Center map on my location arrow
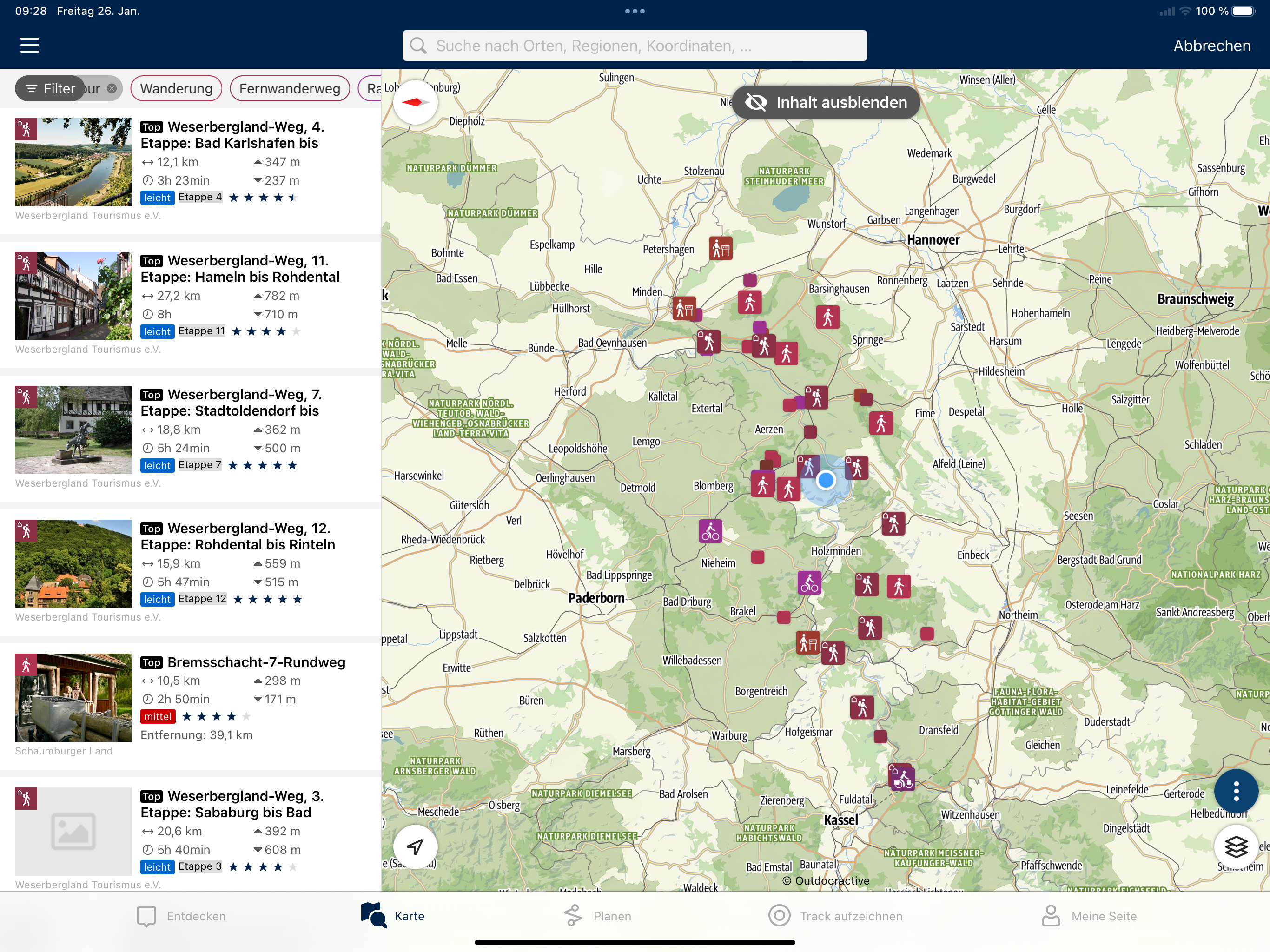The width and height of the screenshot is (1270, 952). click(x=415, y=846)
